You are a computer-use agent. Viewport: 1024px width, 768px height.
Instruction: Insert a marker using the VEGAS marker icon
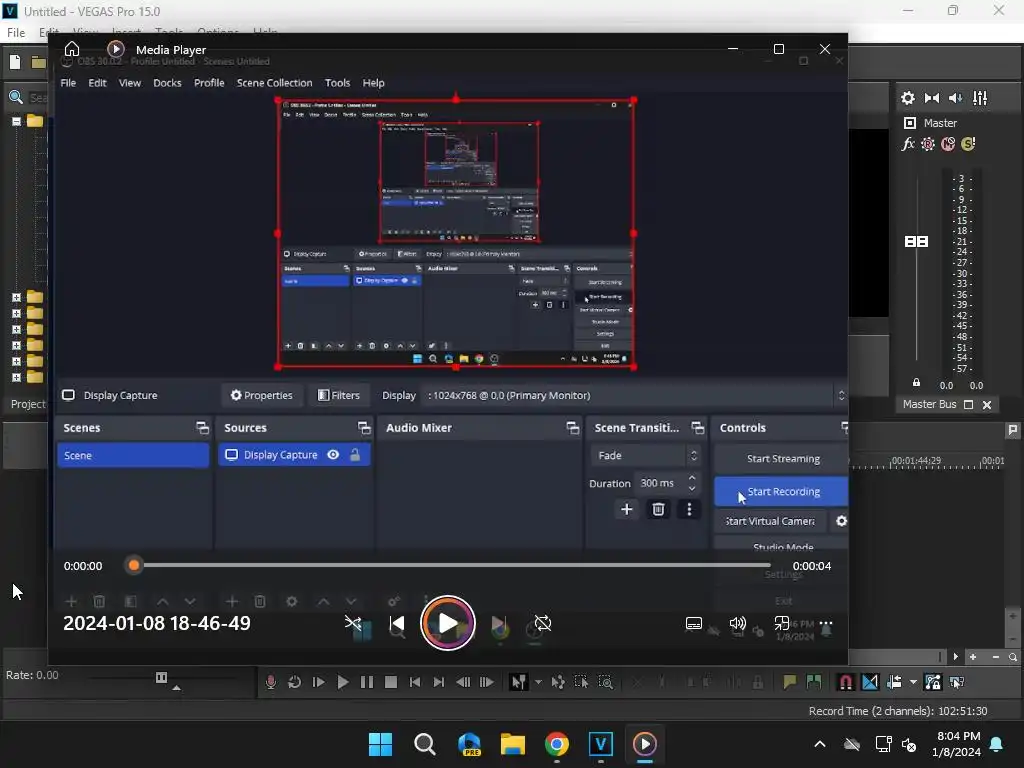(x=790, y=682)
